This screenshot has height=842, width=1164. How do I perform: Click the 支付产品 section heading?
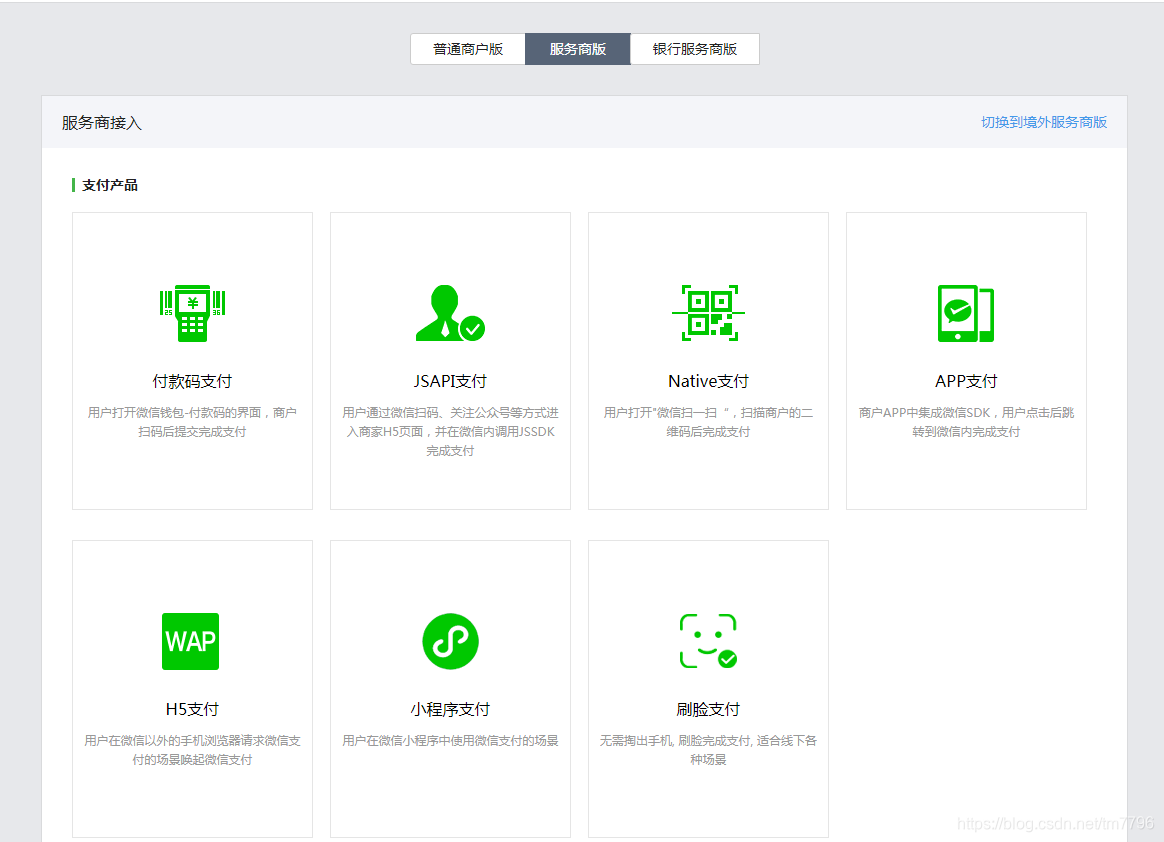tap(109, 185)
